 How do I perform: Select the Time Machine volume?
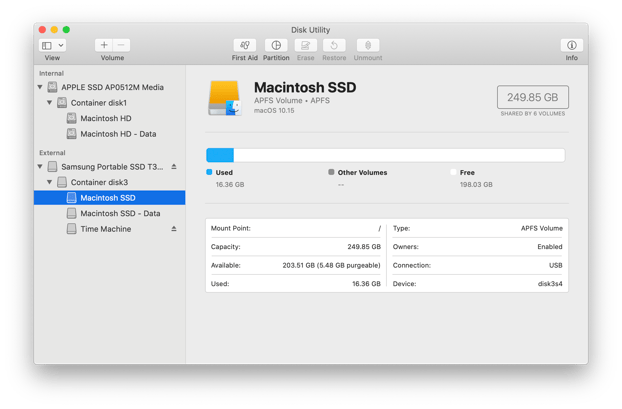click(109, 229)
